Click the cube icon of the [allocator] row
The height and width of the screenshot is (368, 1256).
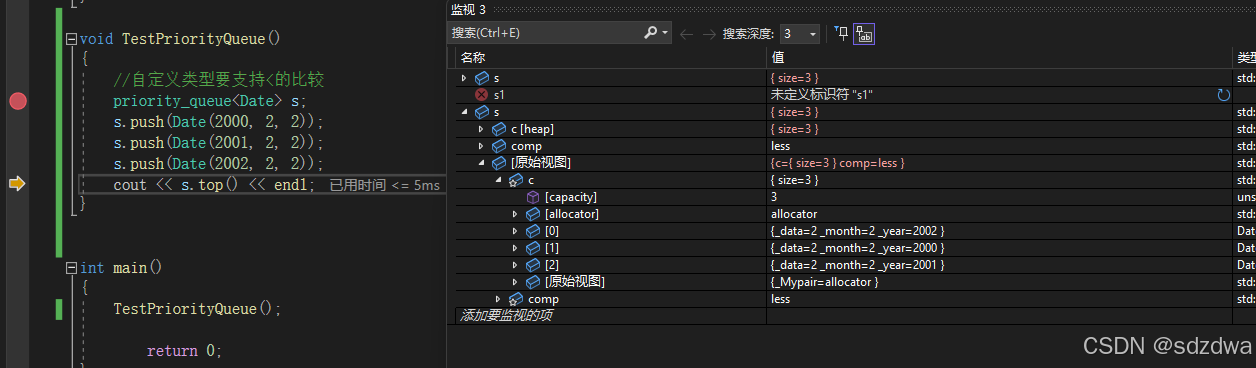point(533,214)
